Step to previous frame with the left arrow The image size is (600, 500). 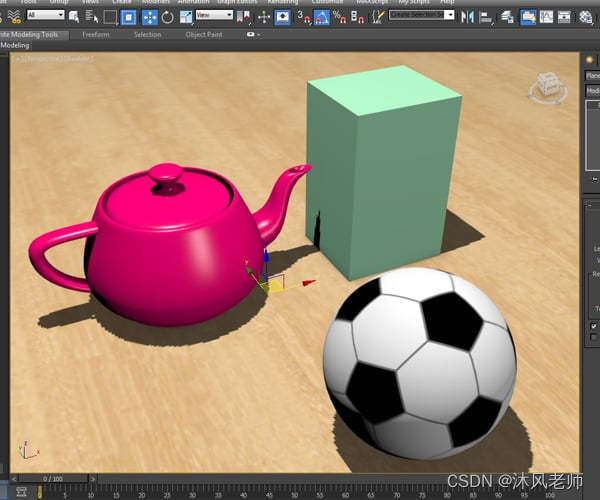(14, 479)
